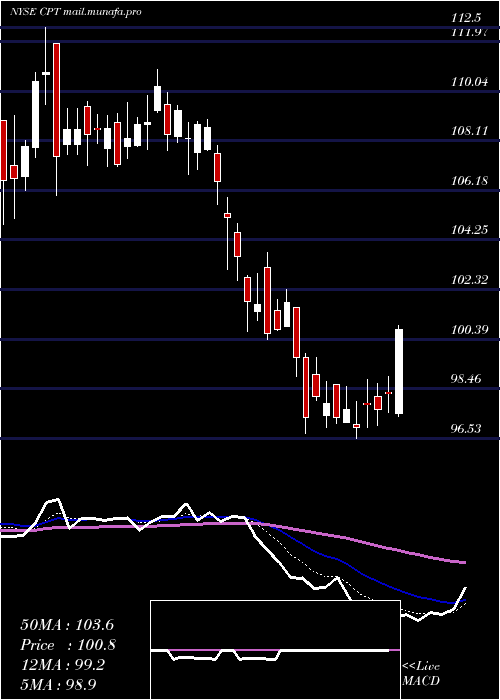Image resolution: width=500 pixels, height=700 pixels.
Task: Click the 98.46 price axis label
Action: [x=466, y=379]
